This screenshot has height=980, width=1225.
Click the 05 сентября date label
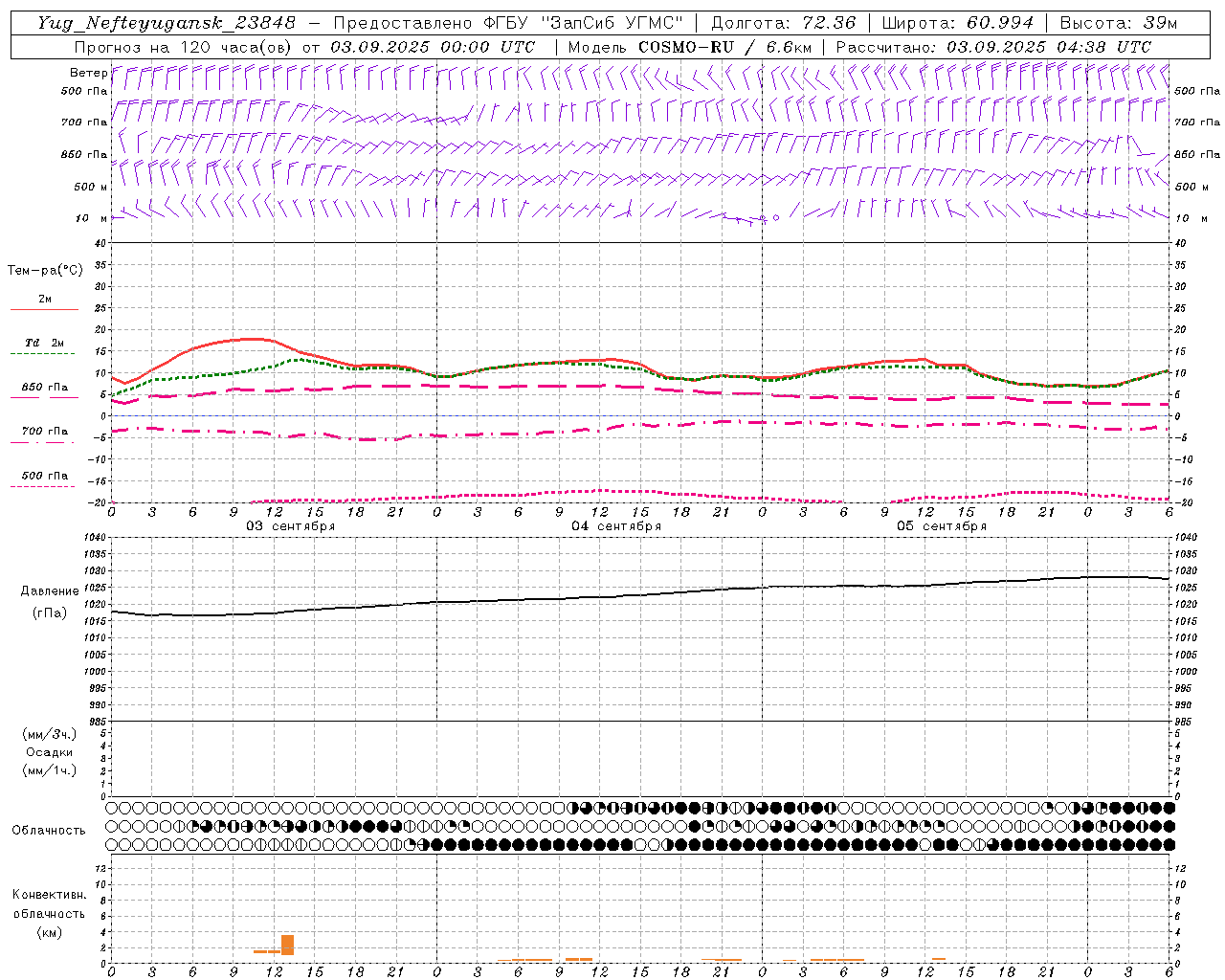[942, 526]
